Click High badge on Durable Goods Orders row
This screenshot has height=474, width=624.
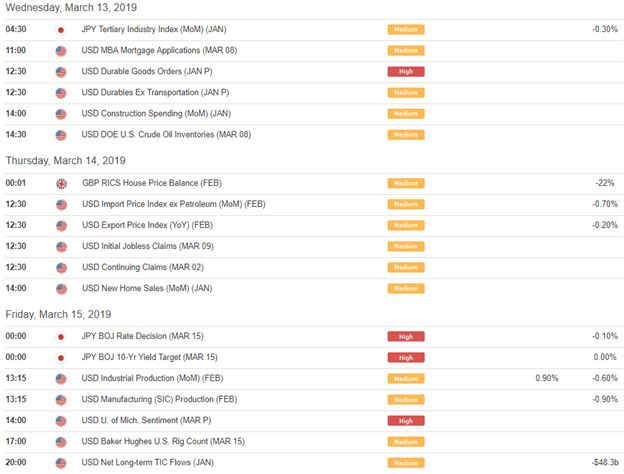click(x=406, y=72)
